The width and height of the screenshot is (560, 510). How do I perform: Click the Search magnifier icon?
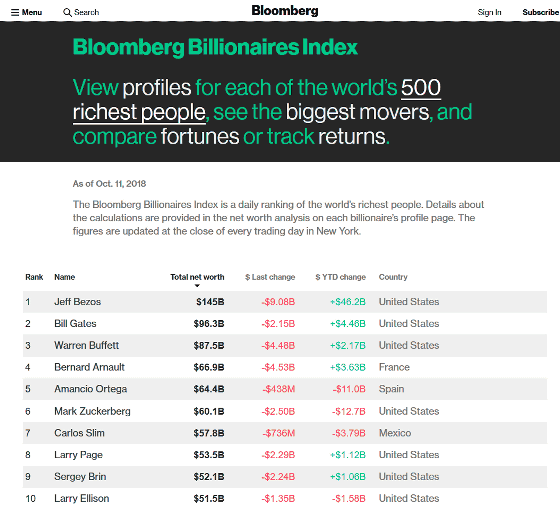tap(67, 12)
